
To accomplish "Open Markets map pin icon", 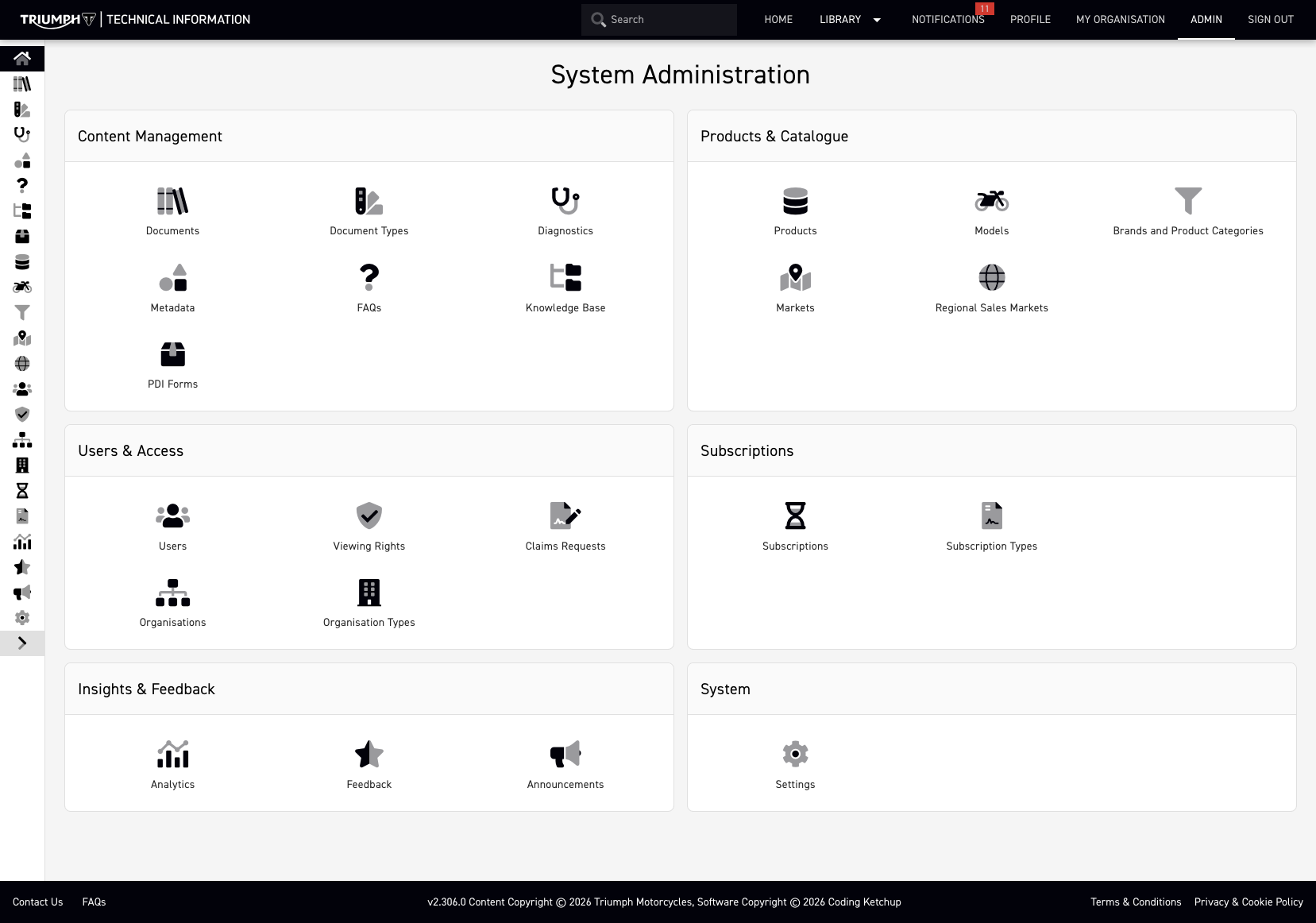I will tap(795, 276).
